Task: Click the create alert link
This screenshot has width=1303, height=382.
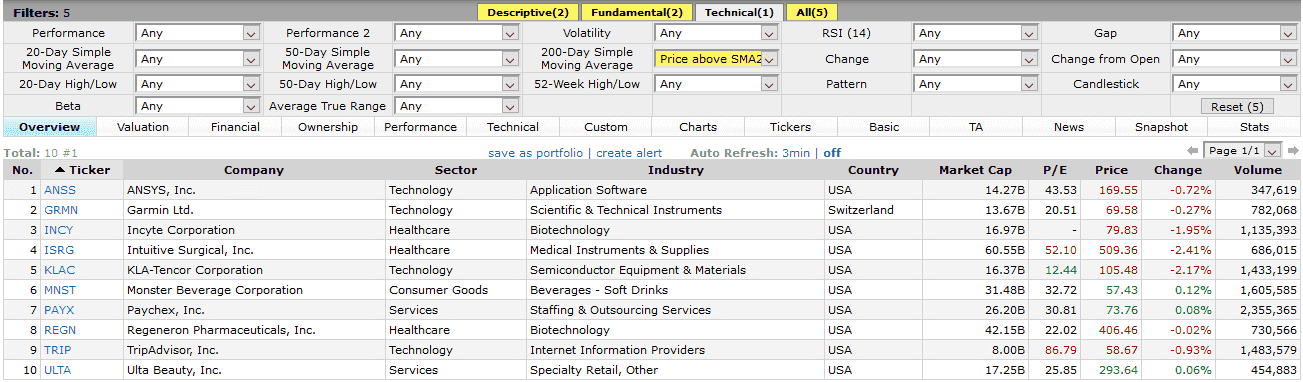Action: [x=629, y=153]
